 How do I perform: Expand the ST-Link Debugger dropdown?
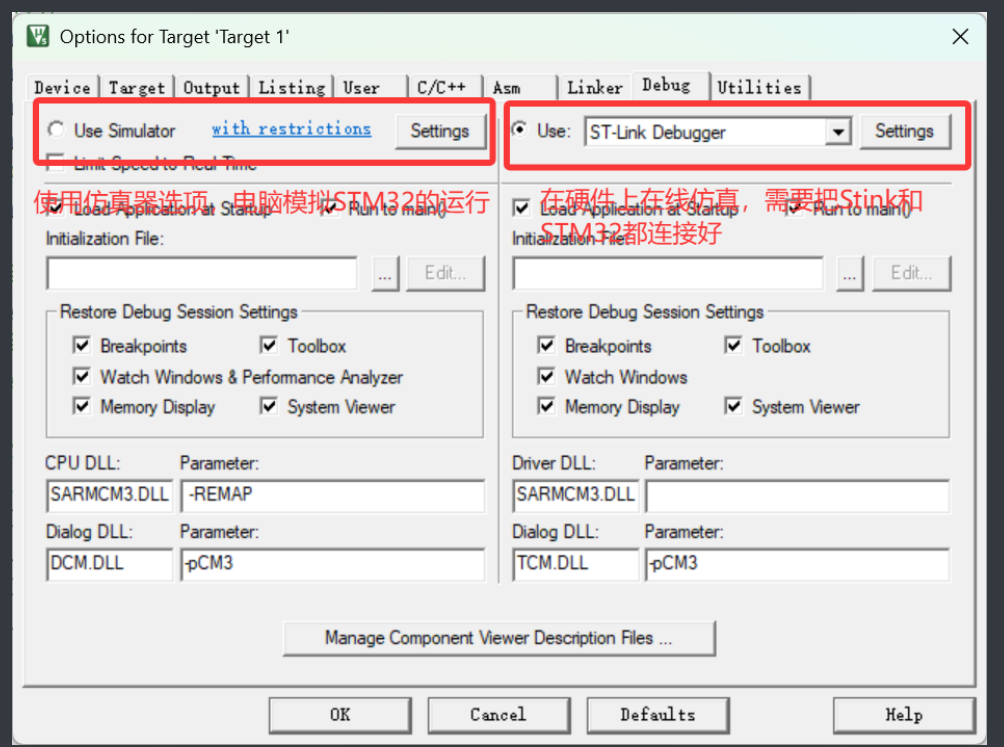click(x=838, y=133)
